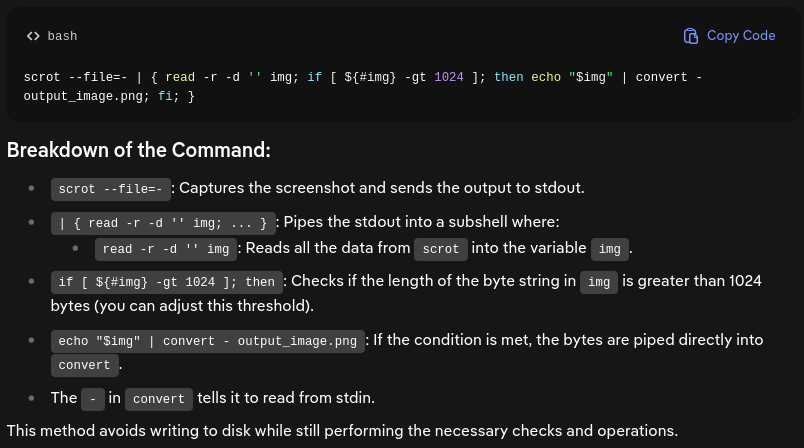Click 'Pipes the stdout into a subshell where' text
The width and height of the screenshot is (804, 448).
421,222
